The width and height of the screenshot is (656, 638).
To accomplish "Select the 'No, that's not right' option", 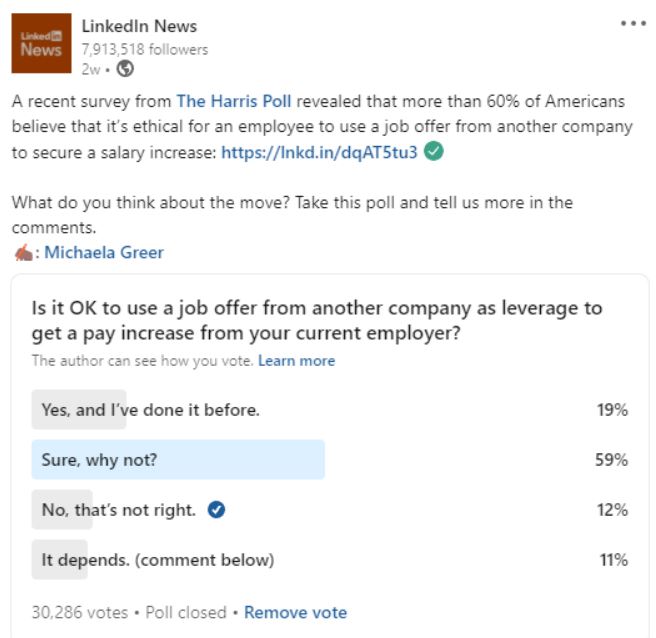I will [330, 510].
